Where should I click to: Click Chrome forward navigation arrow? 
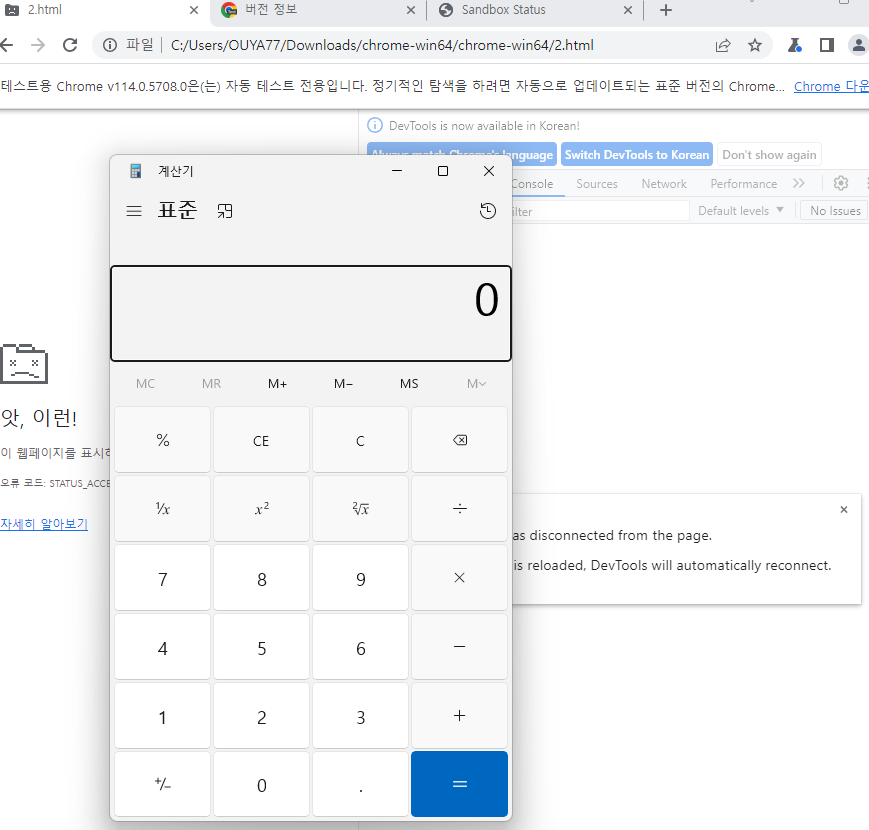pos(38,45)
